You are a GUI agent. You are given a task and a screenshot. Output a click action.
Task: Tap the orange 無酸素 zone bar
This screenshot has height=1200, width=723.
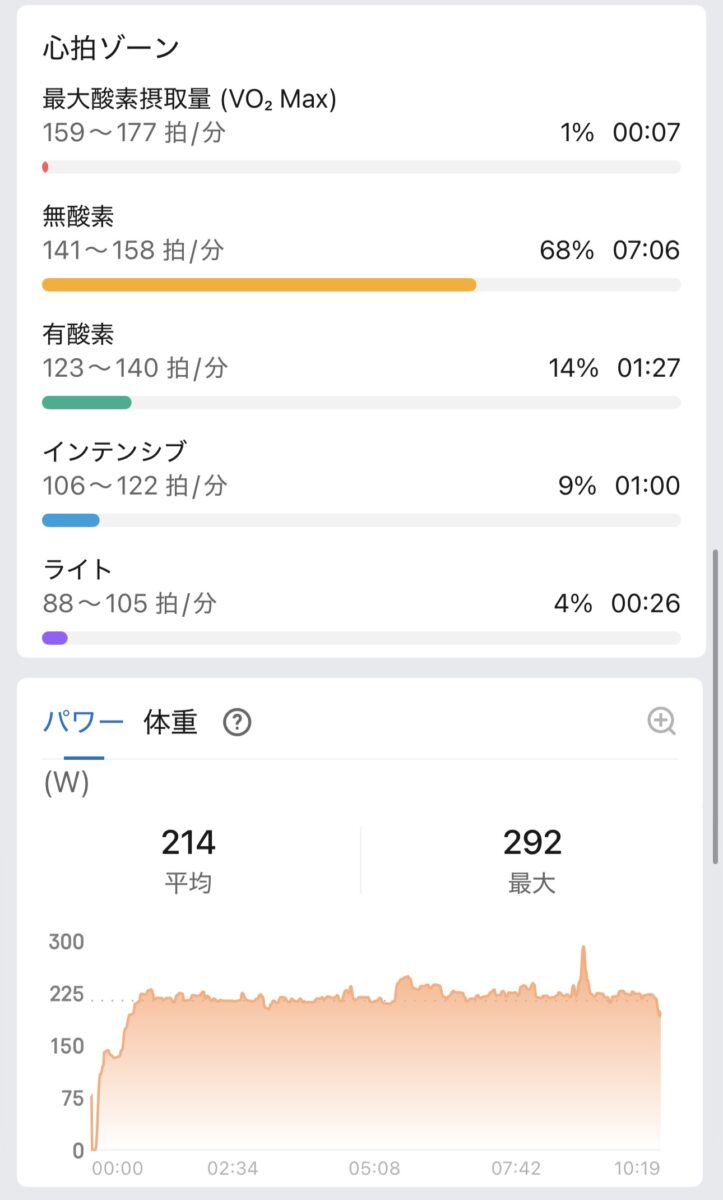coord(259,285)
